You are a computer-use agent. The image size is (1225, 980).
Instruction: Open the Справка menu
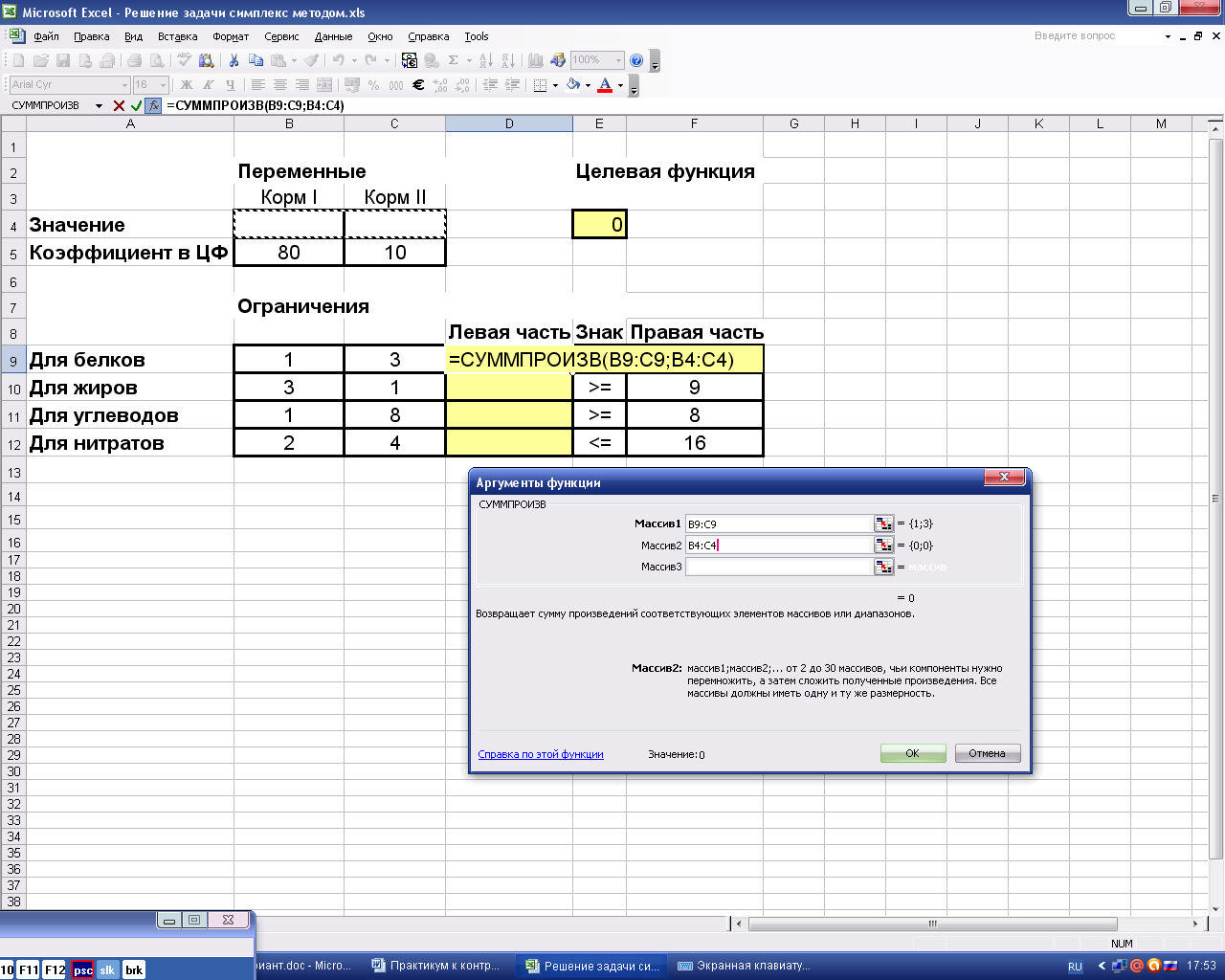pyautogui.click(x=428, y=36)
